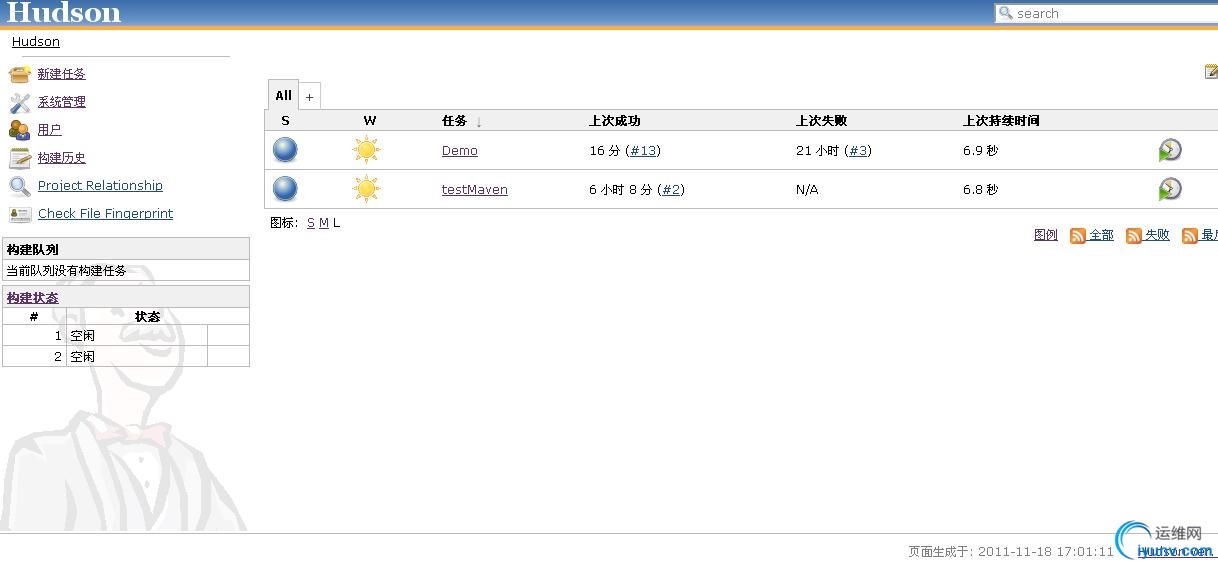
Task: Sort by the 上次成功 column header
Action: [x=615, y=121]
